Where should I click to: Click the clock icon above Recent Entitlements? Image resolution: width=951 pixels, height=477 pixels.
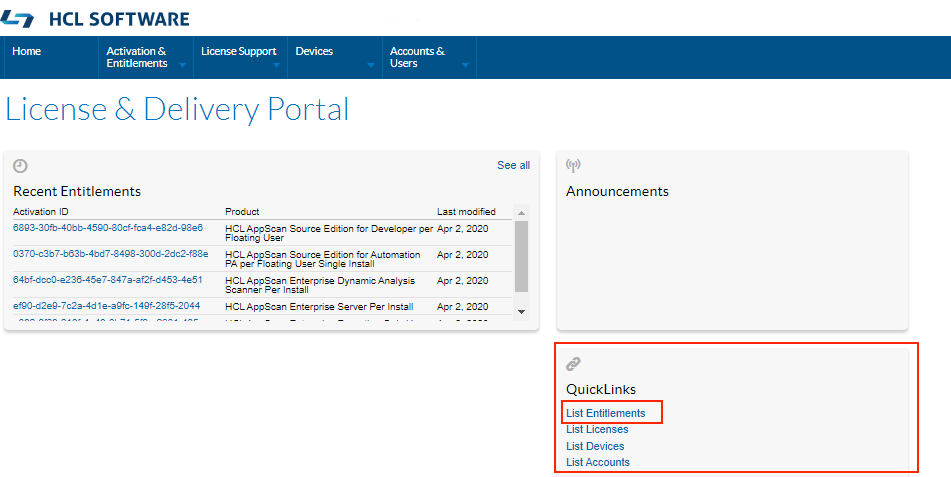pos(20,166)
